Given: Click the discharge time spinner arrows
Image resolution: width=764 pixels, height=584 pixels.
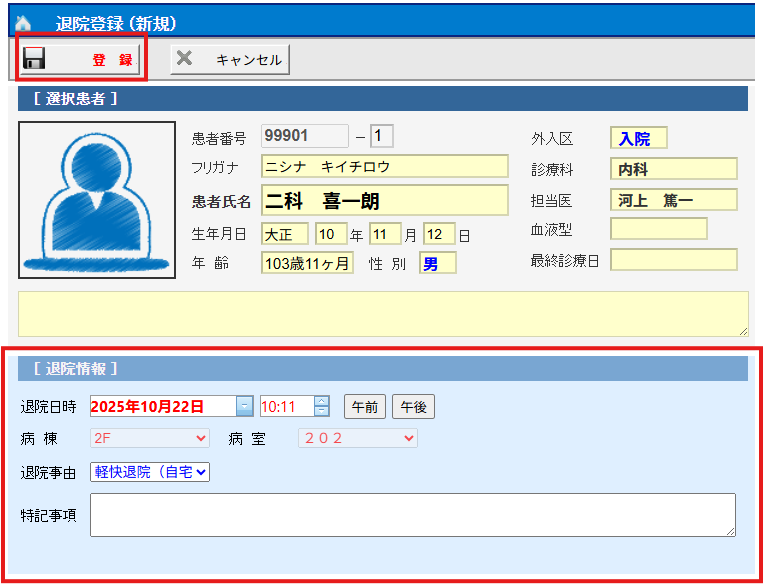Looking at the screenshot, I should coord(321,406).
